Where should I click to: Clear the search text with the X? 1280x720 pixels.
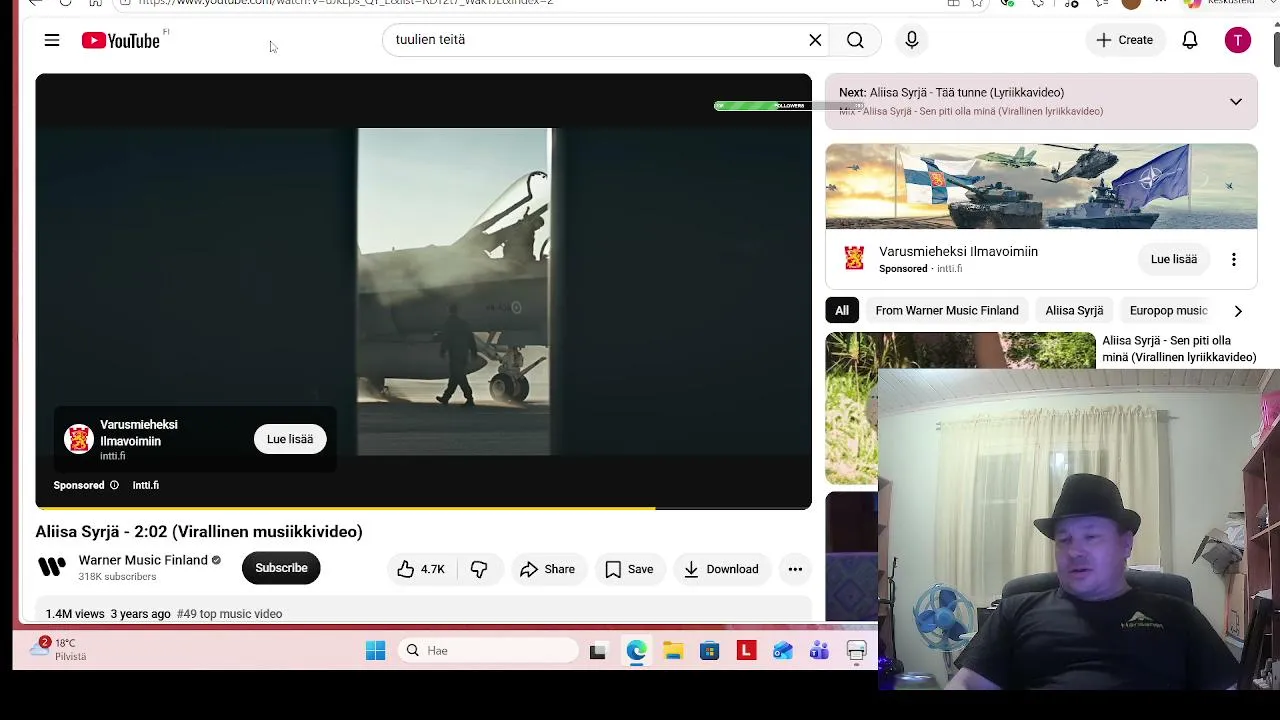(x=815, y=40)
